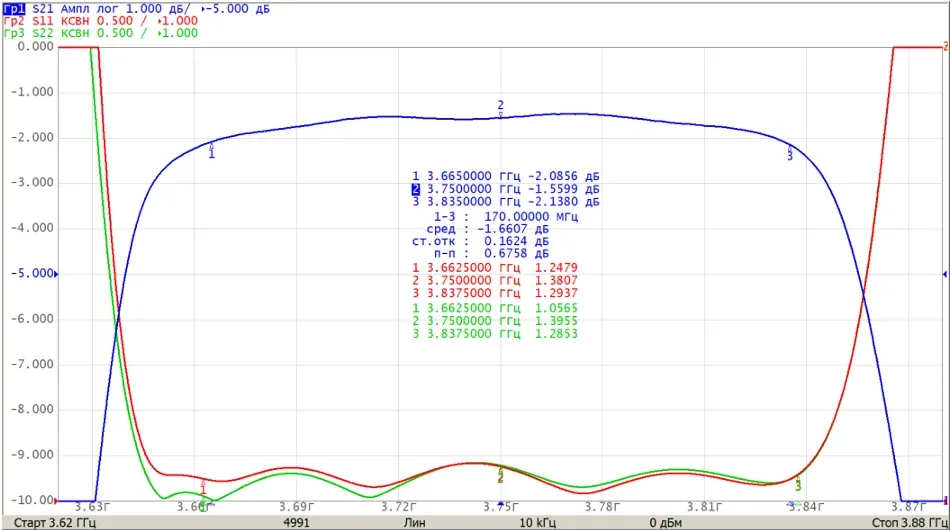Click the Y-axis label -2.000
This screenshot has height=530, width=950.
[x=33, y=137]
